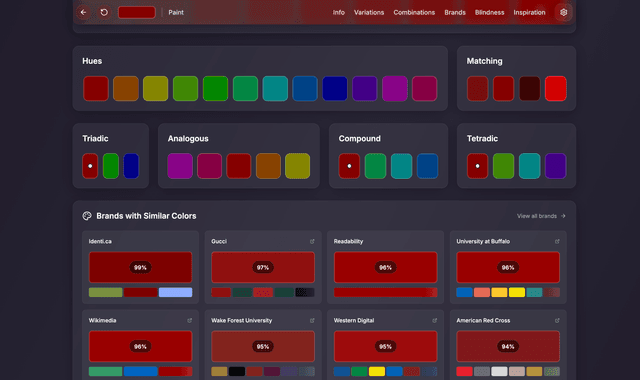This screenshot has width=640, height=380.
Task: Click Wikimedia 96% color card
Action: [x=140, y=347]
